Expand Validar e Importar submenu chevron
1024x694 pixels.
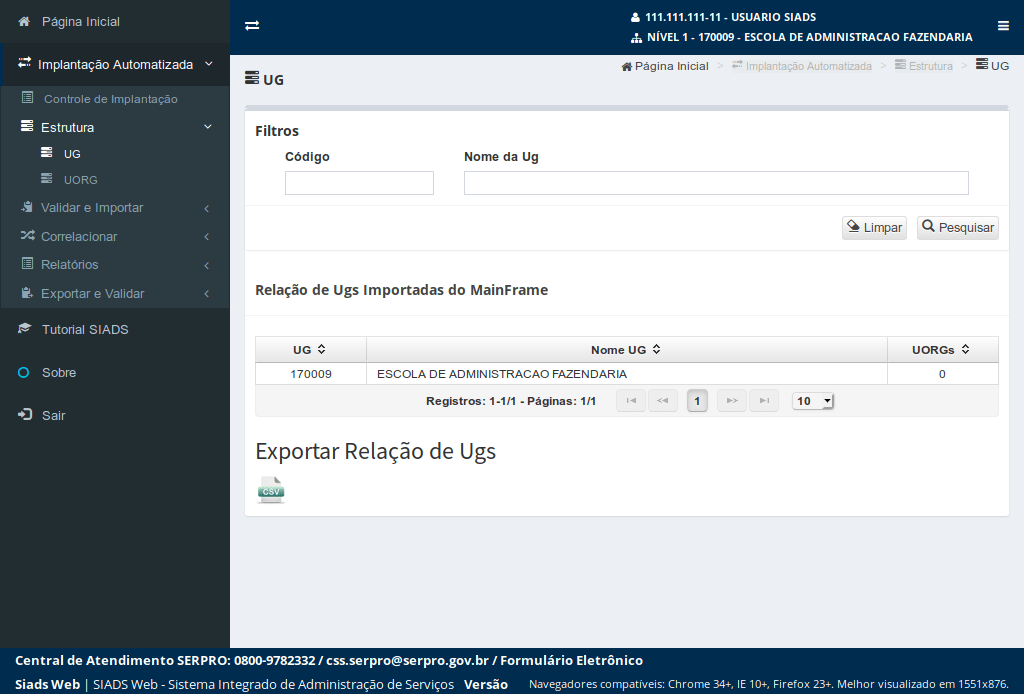pos(206,208)
